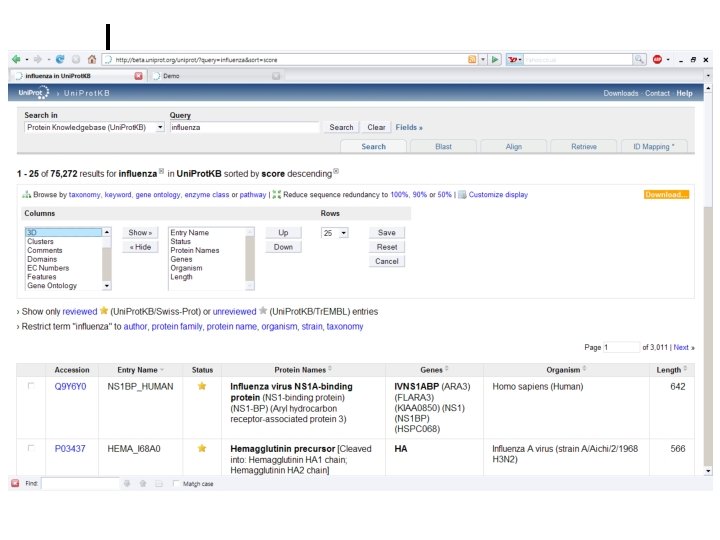
Task: Click the RSS feed icon in address bar
Action: 472,59
